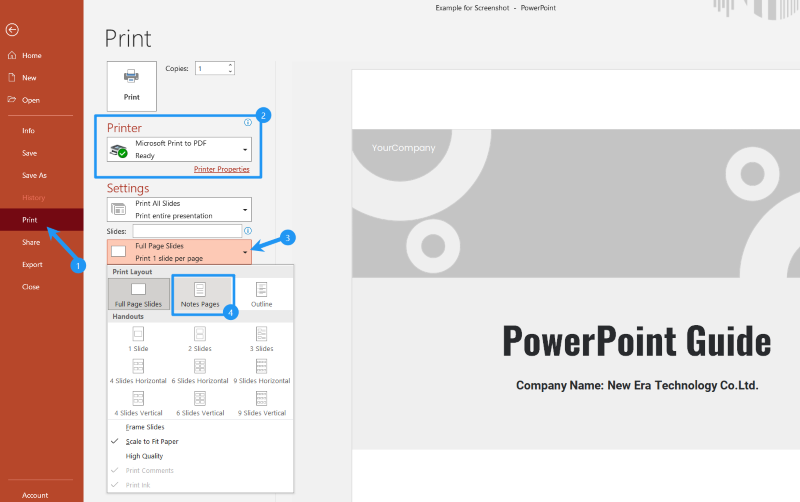Go back using the circled arrow

pyautogui.click(x=12, y=30)
